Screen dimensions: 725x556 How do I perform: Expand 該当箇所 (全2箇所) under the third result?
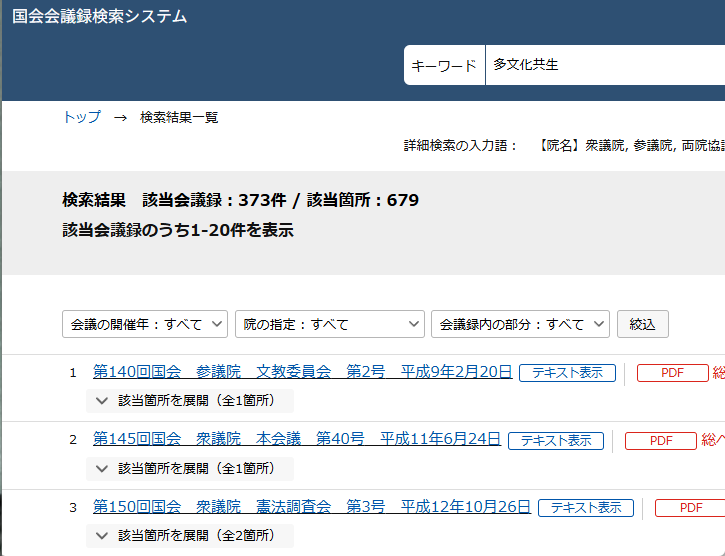tap(190, 536)
